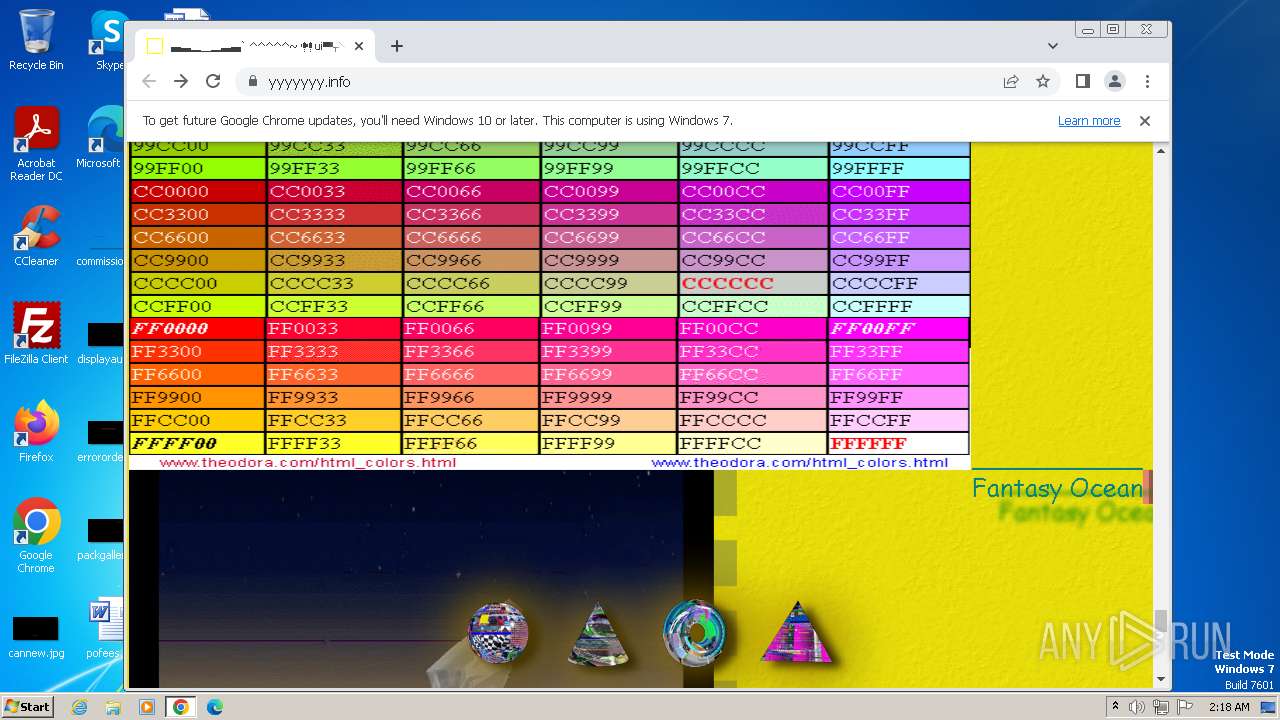Pick the CC0000 color cell
The width and height of the screenshot is (1280, 720).
tap(198, 191)
